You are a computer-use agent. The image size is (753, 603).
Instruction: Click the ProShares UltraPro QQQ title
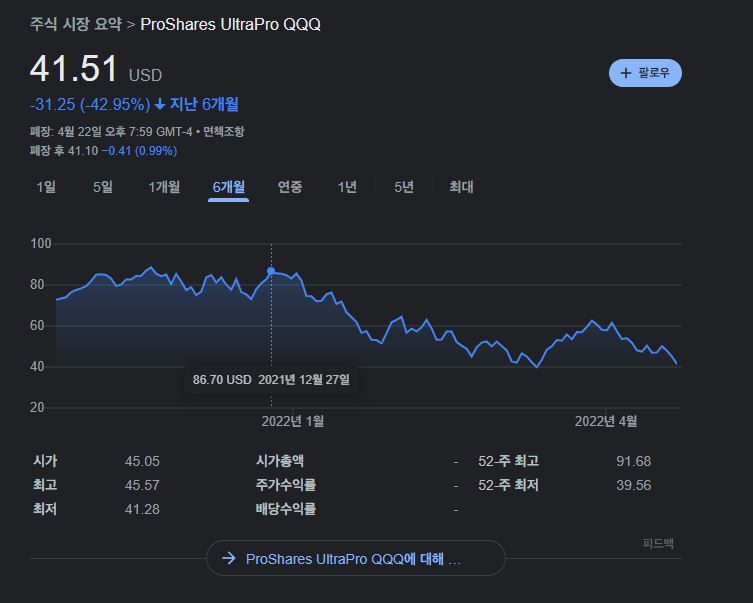click(231, 24)
